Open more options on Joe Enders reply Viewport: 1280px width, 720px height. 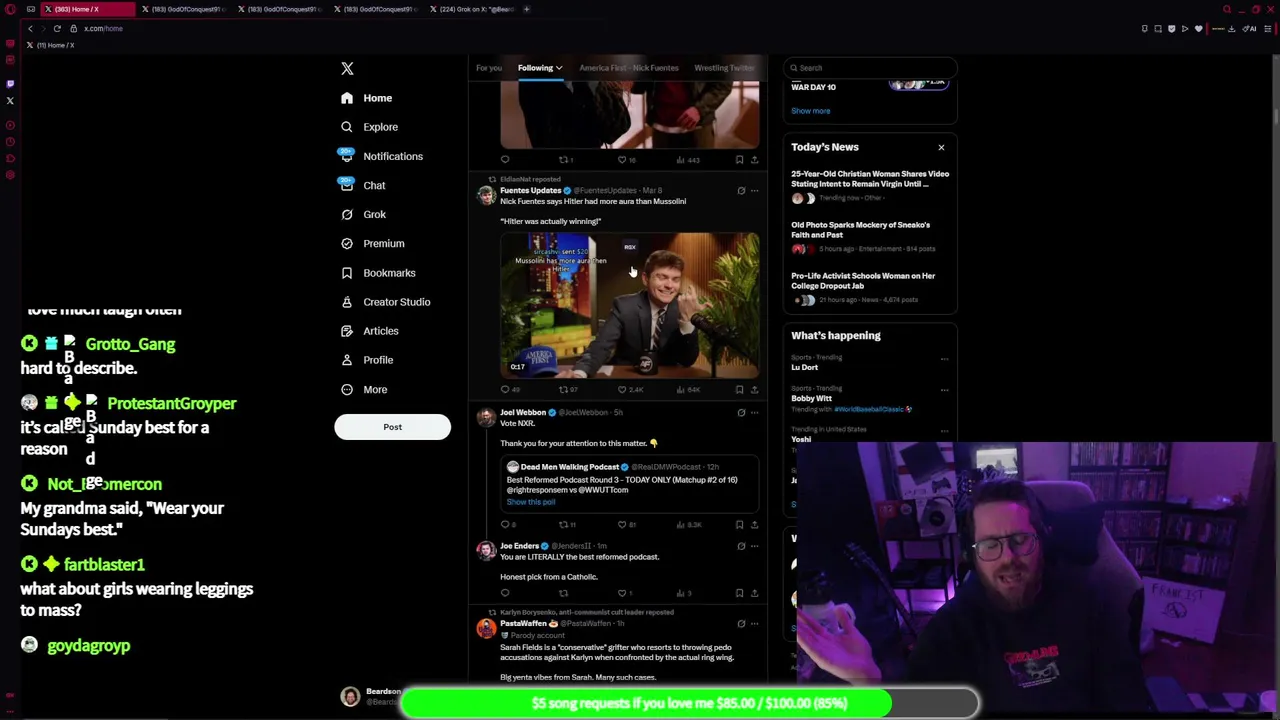[755, 547]
